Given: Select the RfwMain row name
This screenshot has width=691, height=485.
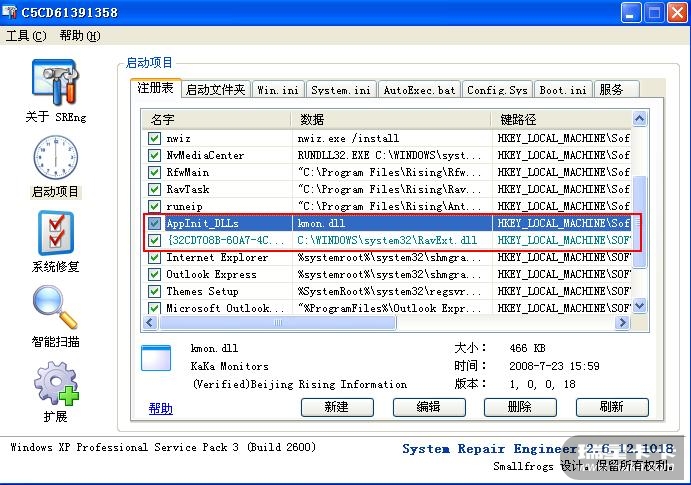Looking at the screenshot, I should (187, 172).
